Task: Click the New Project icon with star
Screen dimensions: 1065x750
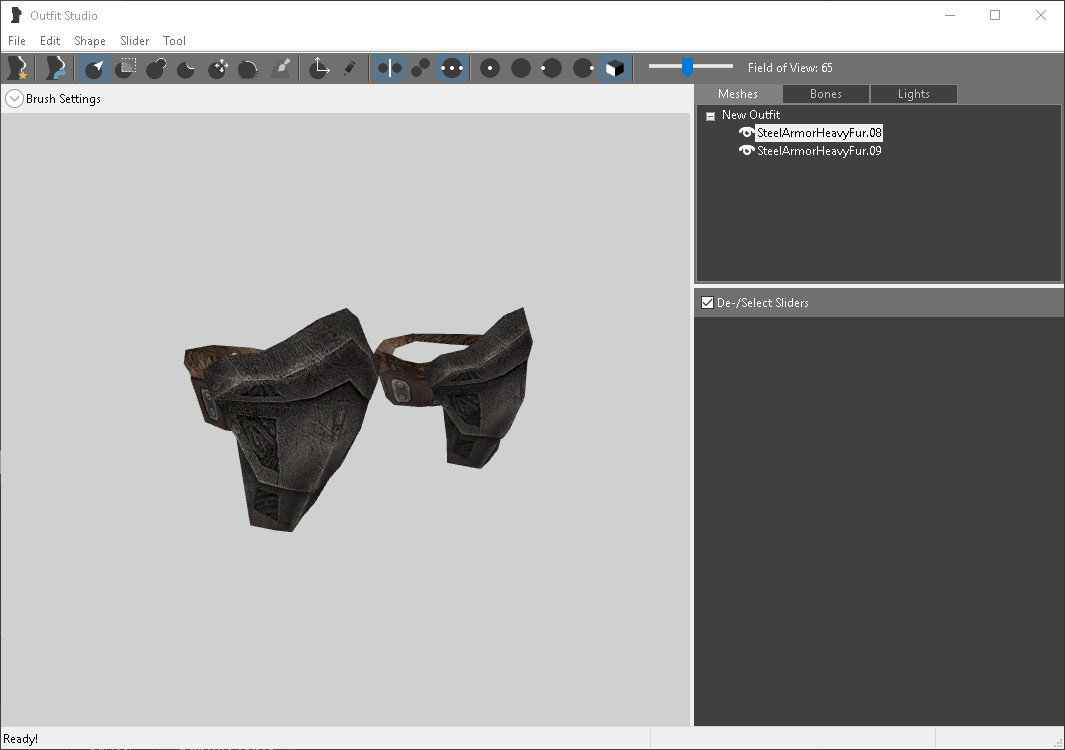Action: [18, 68]
